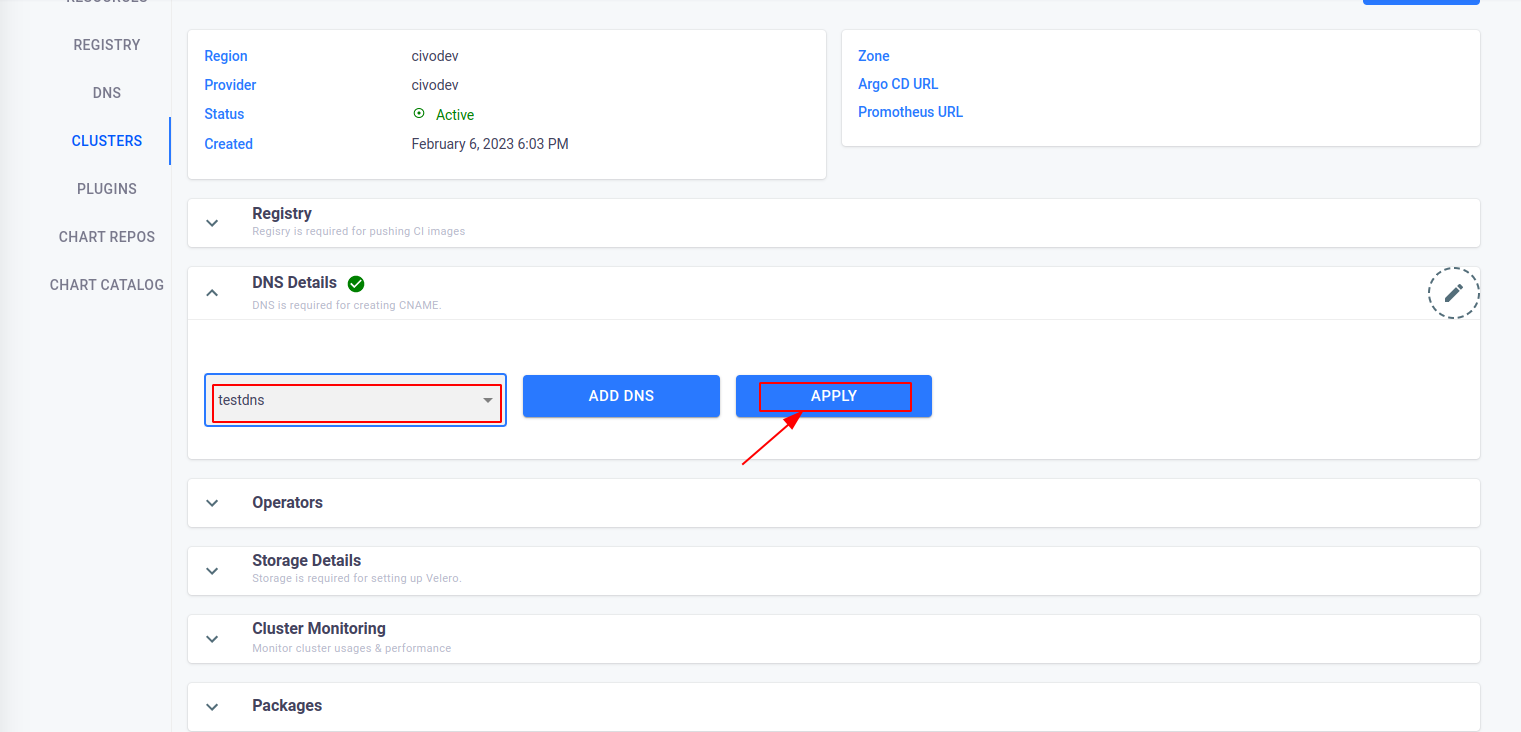Click the Cluster Monitoring section title
The image size is (1521, 732).
[x=319, y=629]
